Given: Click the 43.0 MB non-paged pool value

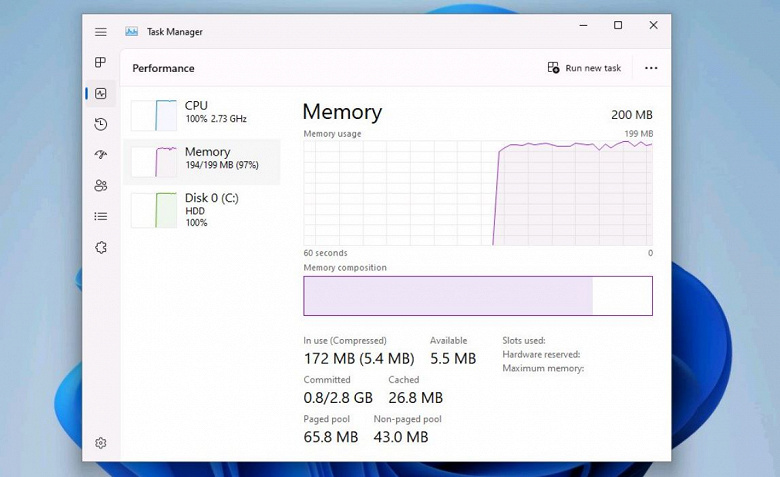Looking at the screenshot, I should [401, 437].
